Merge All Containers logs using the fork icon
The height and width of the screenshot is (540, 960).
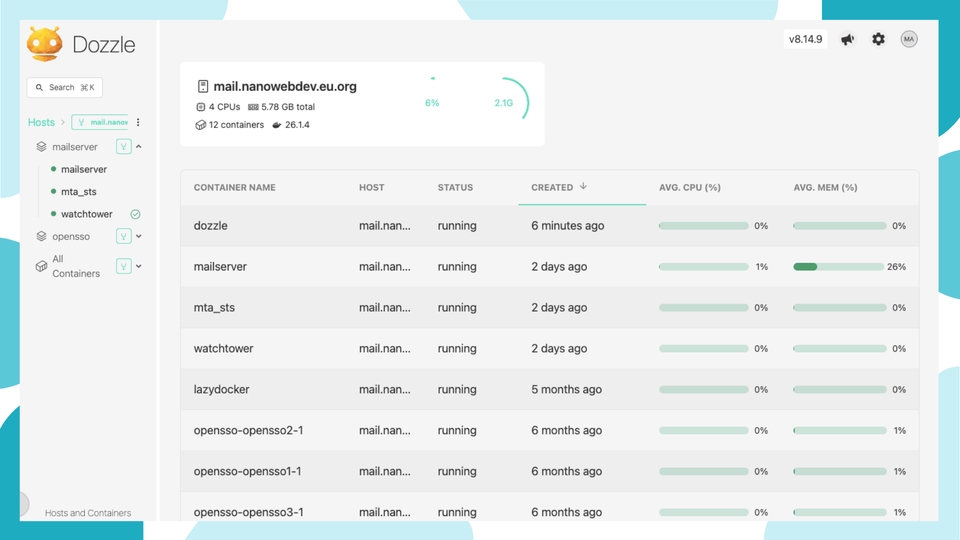point(124,266)
